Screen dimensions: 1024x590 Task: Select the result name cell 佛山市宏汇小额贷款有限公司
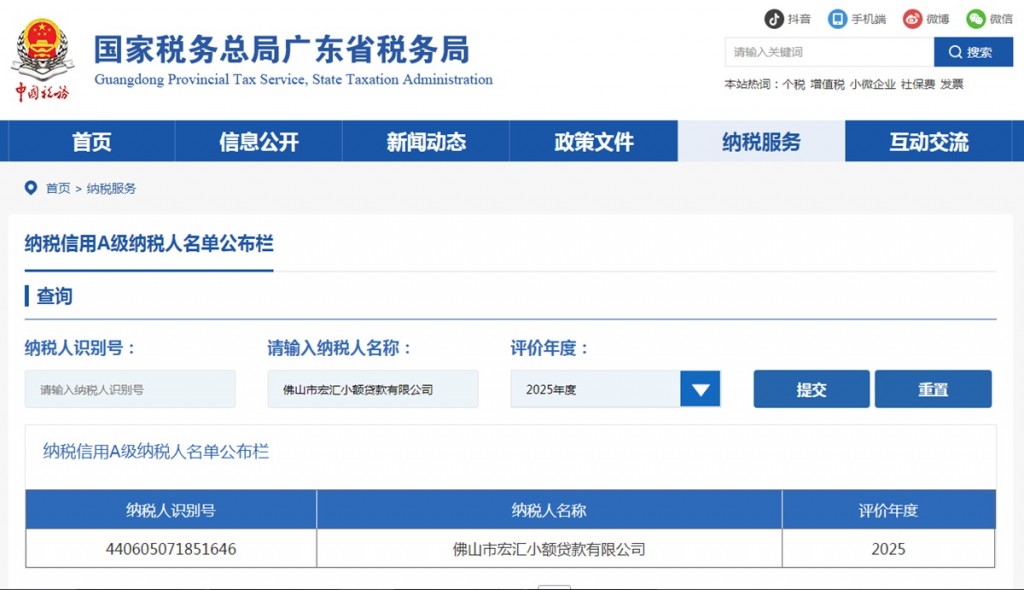point(549,549)
